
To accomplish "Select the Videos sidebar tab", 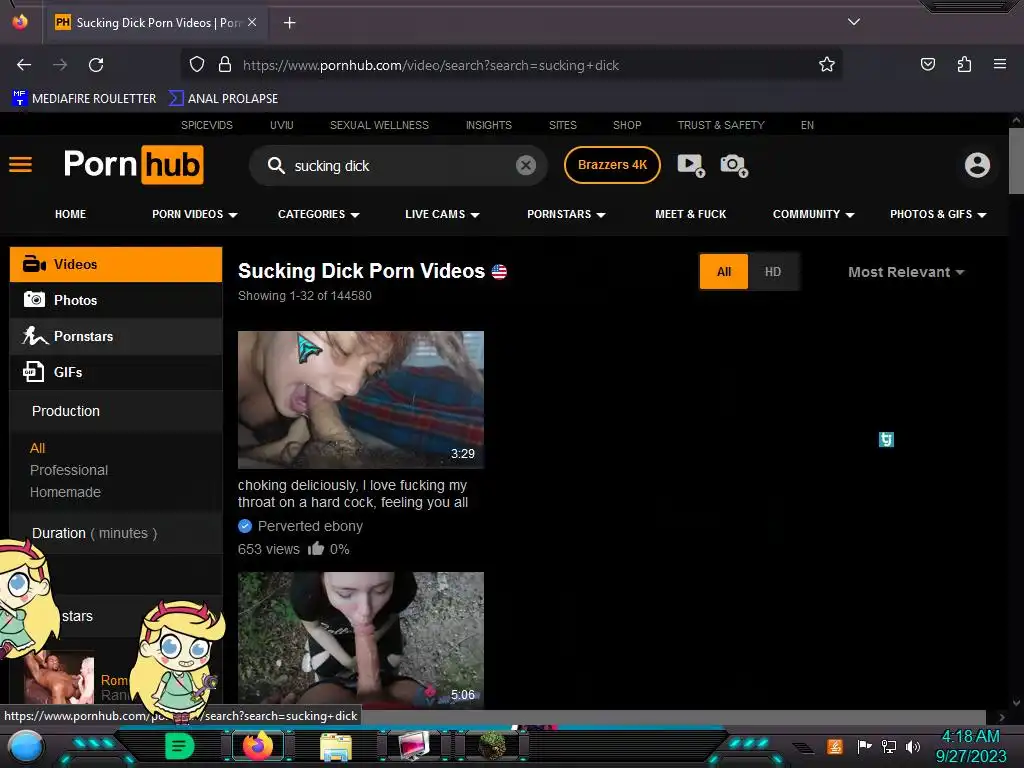I will coord(116,264).
